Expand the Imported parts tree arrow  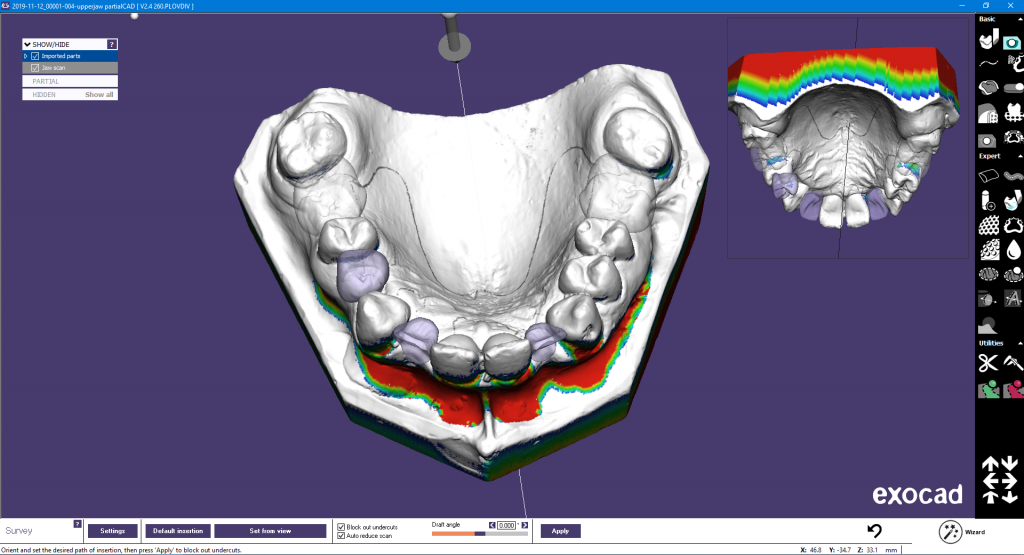pos(26,56)
